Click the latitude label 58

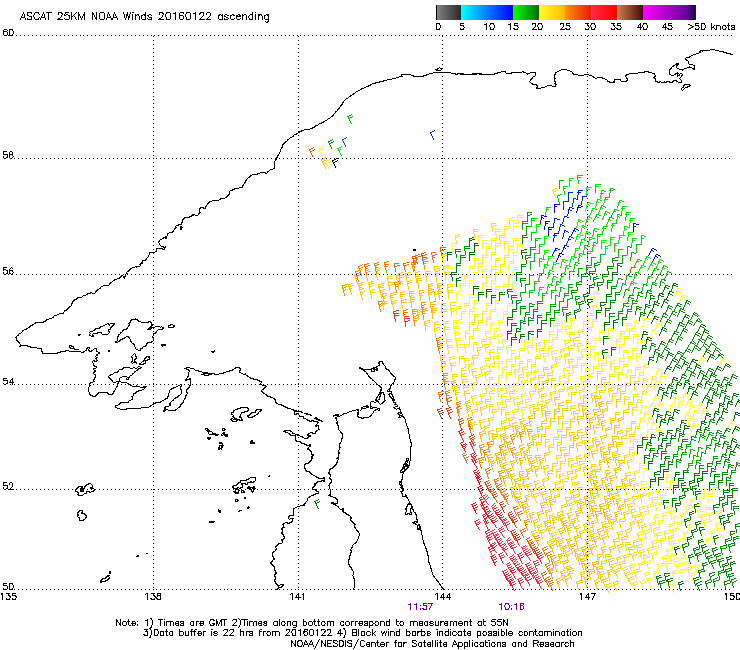click(8, 155)
